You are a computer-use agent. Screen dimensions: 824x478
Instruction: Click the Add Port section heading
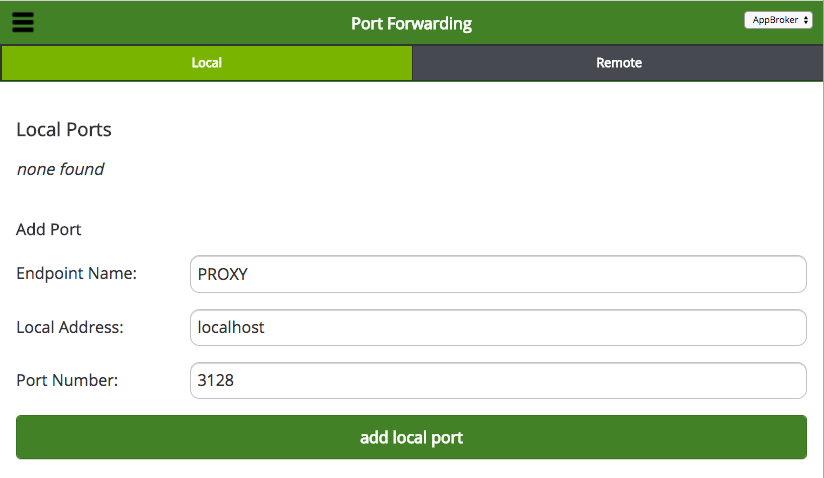pyautogui.click(x=48, y=230)
